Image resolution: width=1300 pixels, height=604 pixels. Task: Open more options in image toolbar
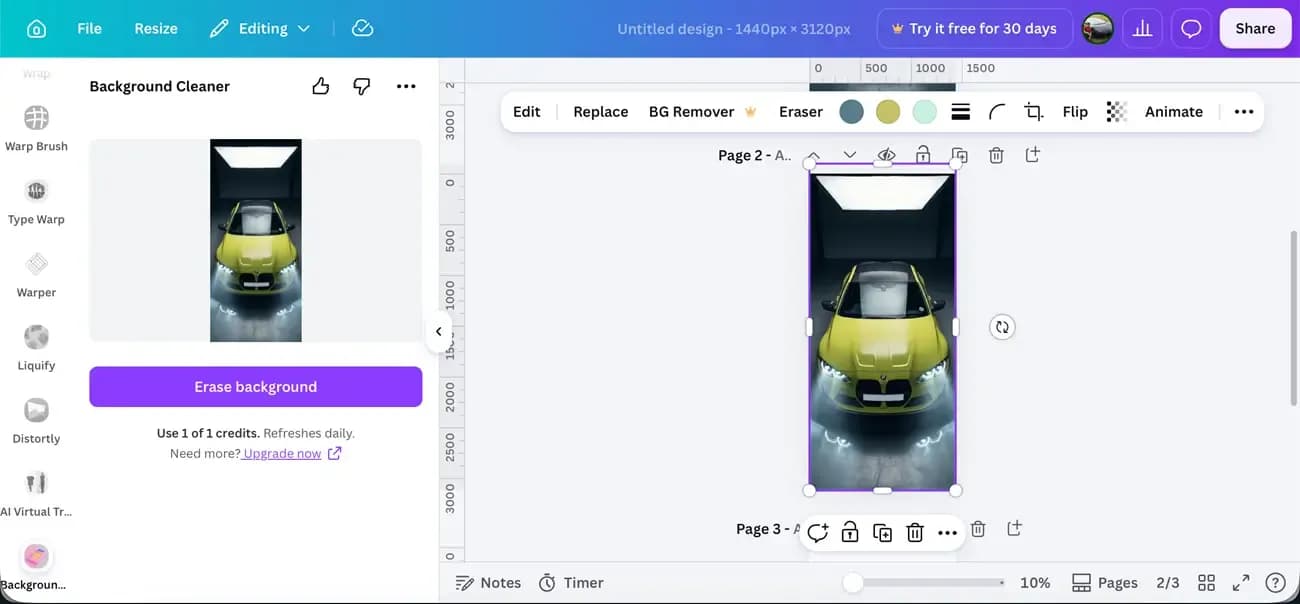(x=1244, y=112)
